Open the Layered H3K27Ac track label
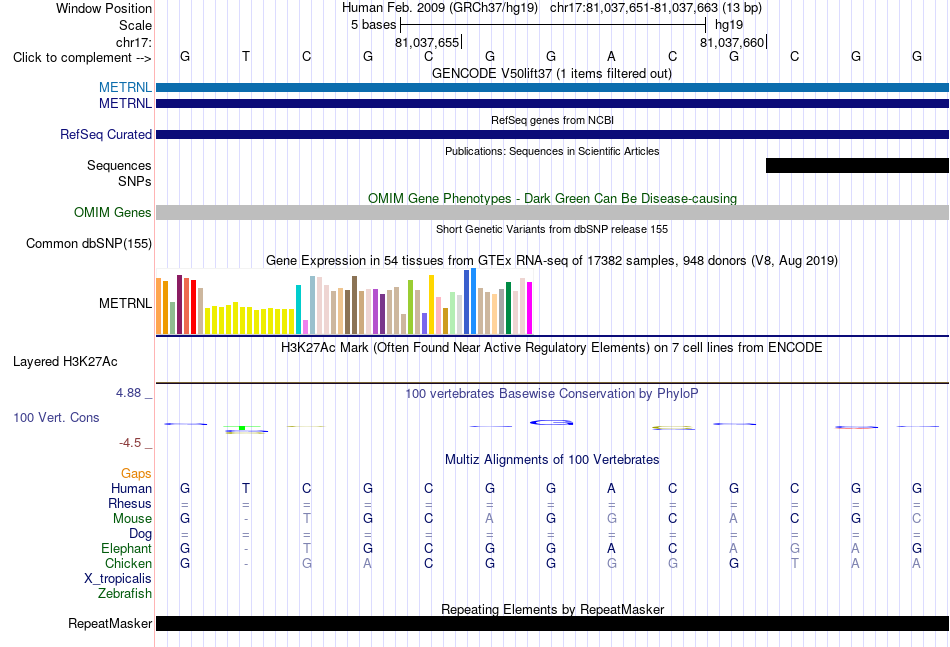Image resolution: width=950 pixels, height=647 pixels. pos(65,362)
